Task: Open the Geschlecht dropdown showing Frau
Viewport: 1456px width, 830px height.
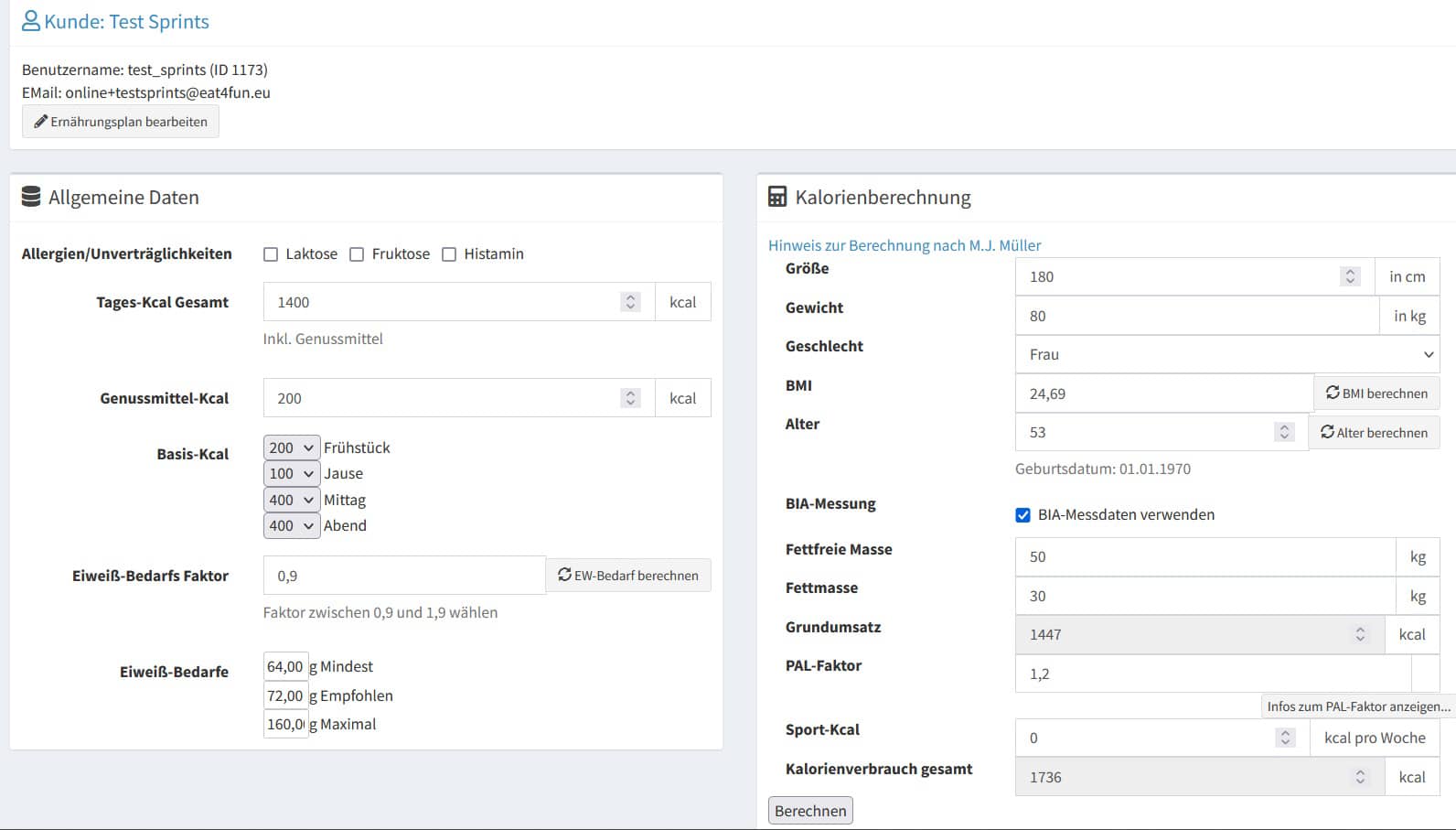Action: (1226, 354)
